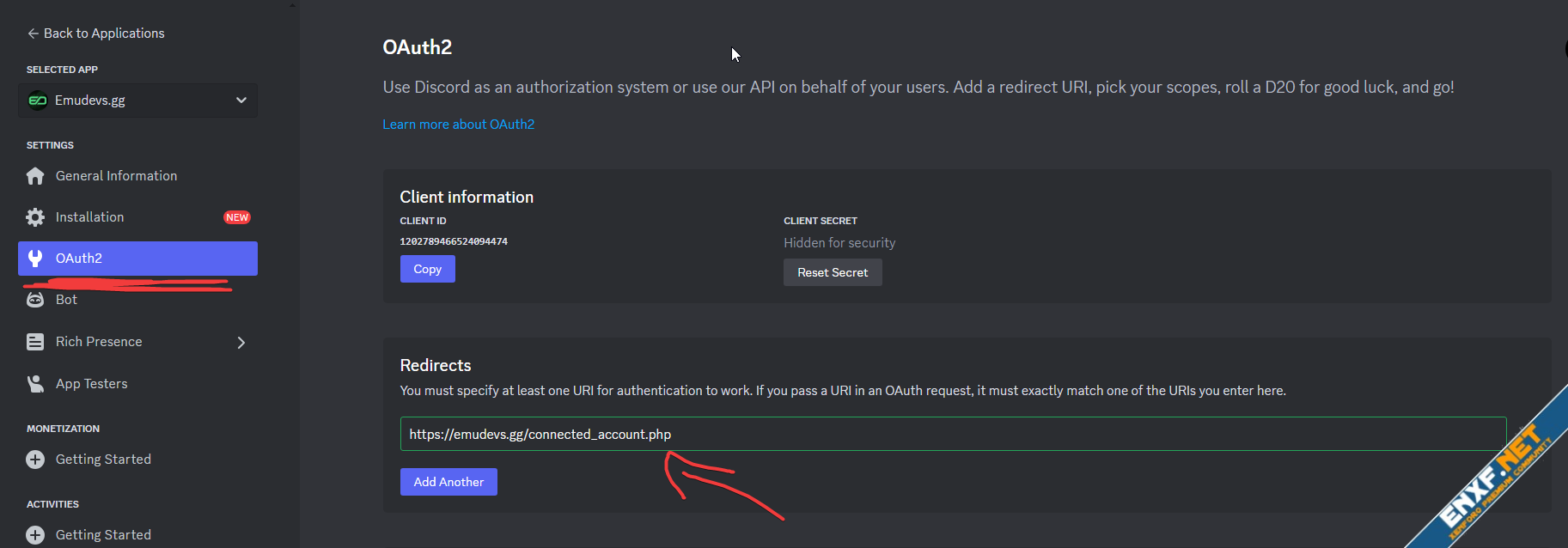Screen dimensions: 1568x548
Task: Click the Emudevs.gg app logo icon
Action: coord(38,100)
